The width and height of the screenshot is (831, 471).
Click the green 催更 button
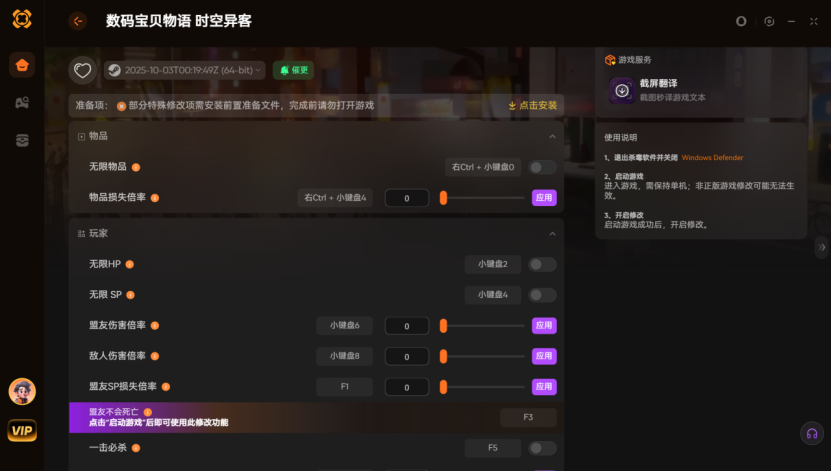[293, 70]
